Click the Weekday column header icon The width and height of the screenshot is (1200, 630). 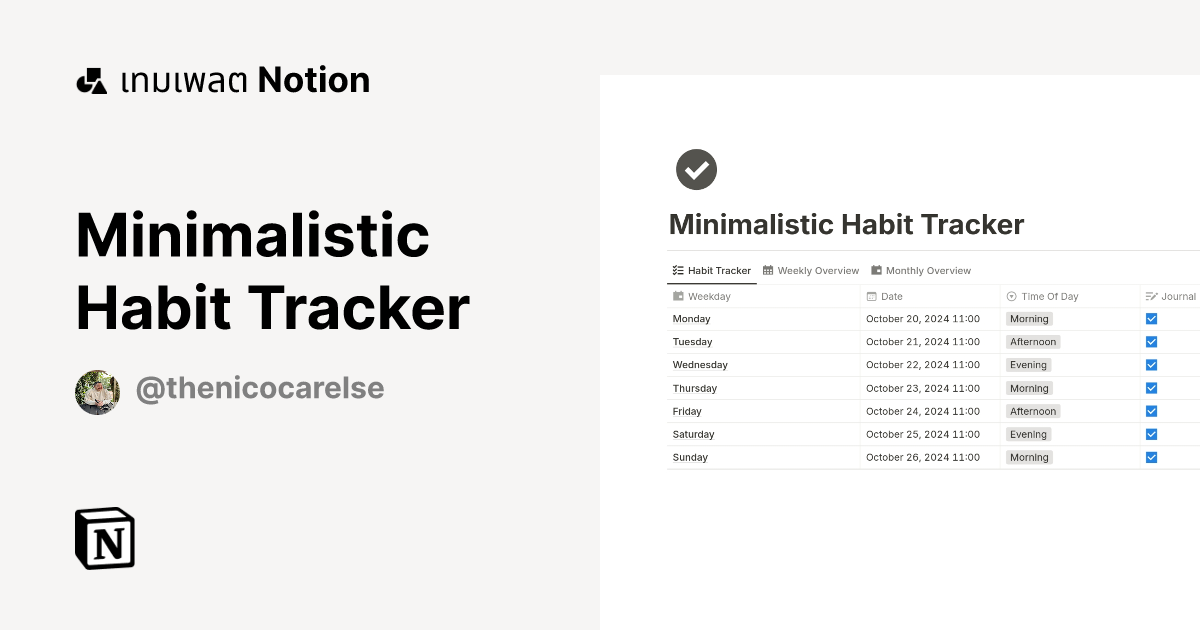coord(677,296)
